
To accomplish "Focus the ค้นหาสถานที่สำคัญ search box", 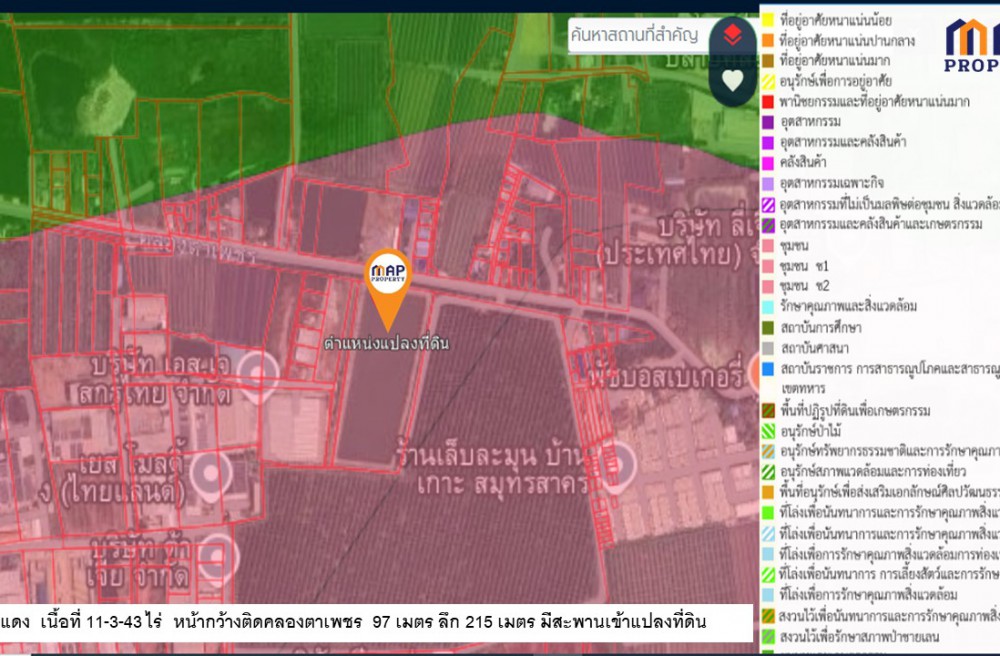I will click(x=638, y=34).
